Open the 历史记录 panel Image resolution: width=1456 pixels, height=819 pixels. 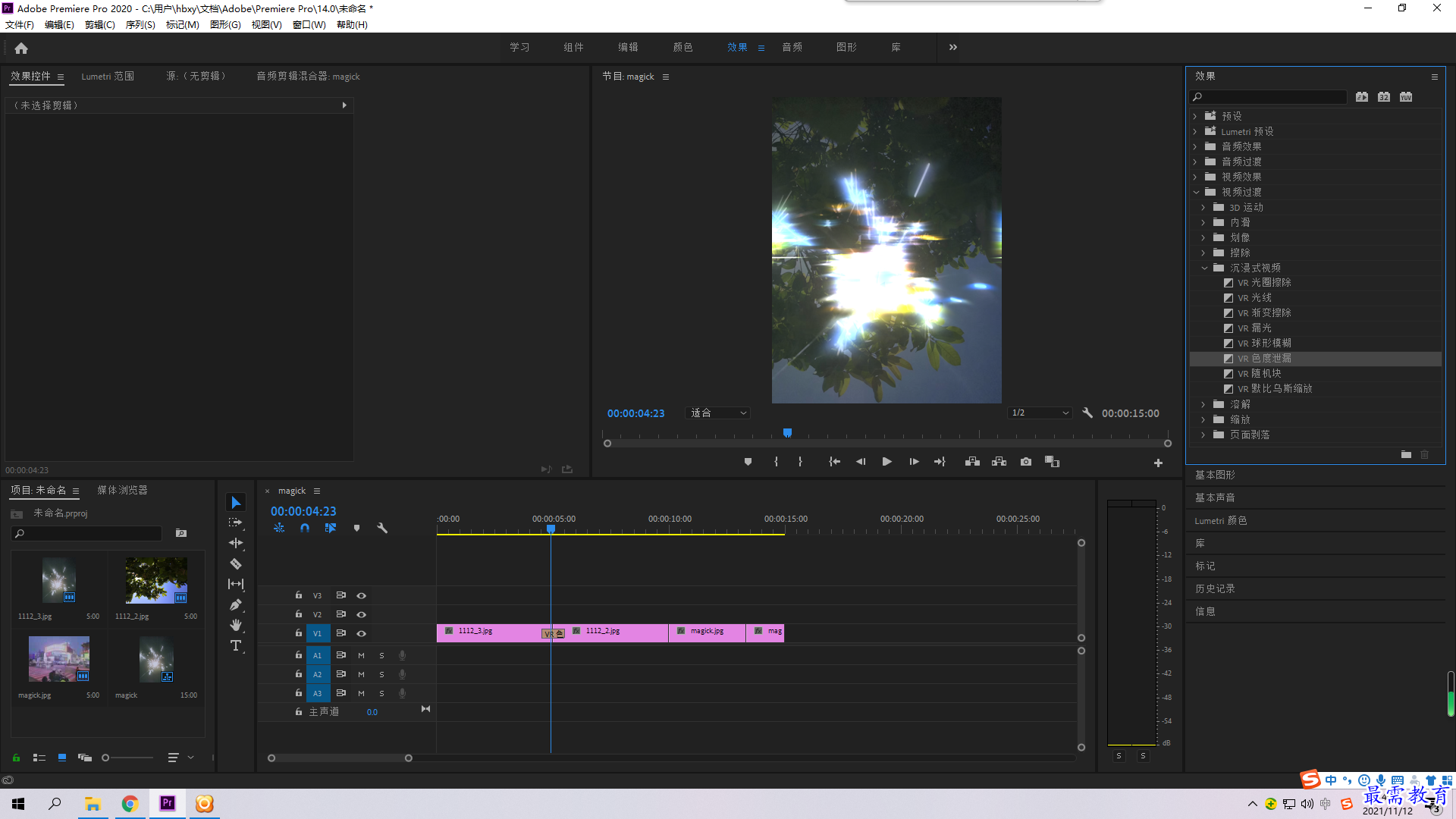point(1215,588)
